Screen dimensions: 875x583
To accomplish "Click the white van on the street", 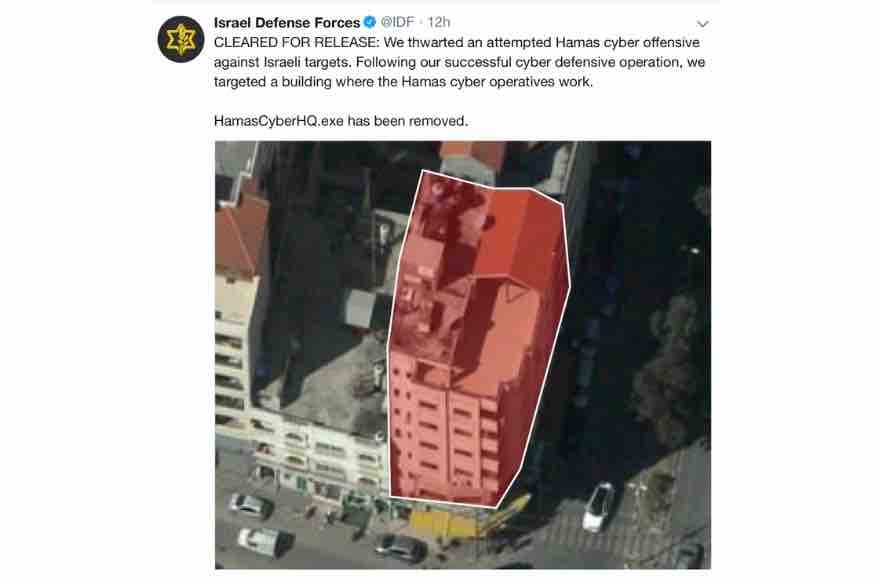I will click(265, 542).
